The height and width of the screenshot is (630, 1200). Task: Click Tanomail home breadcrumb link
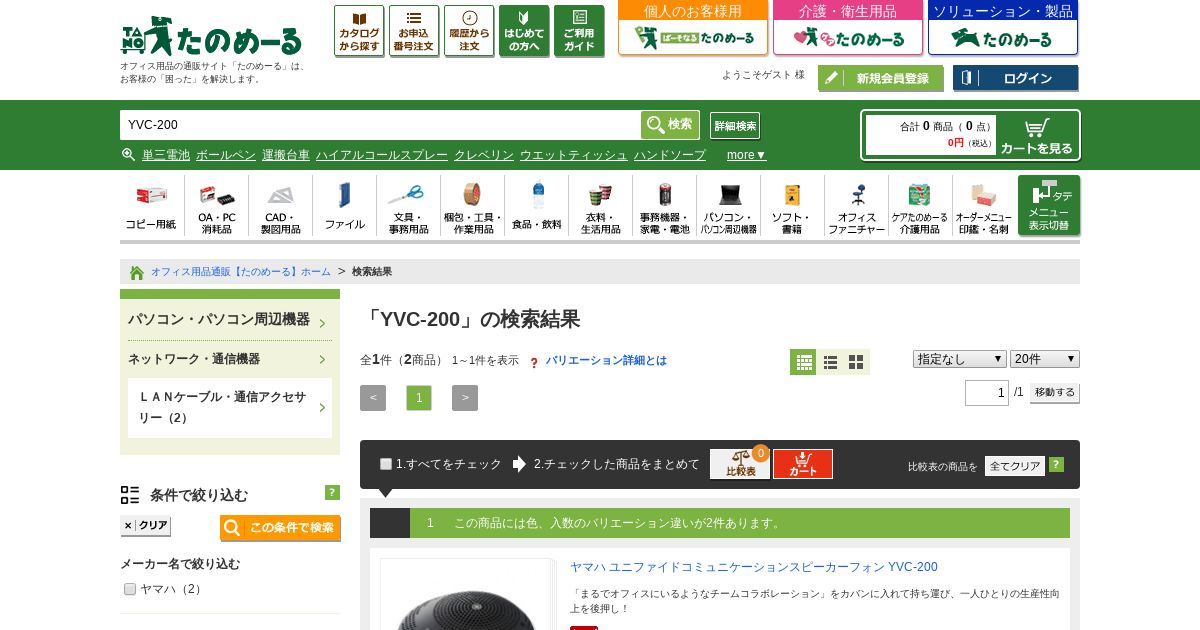(x=241, y=272)
